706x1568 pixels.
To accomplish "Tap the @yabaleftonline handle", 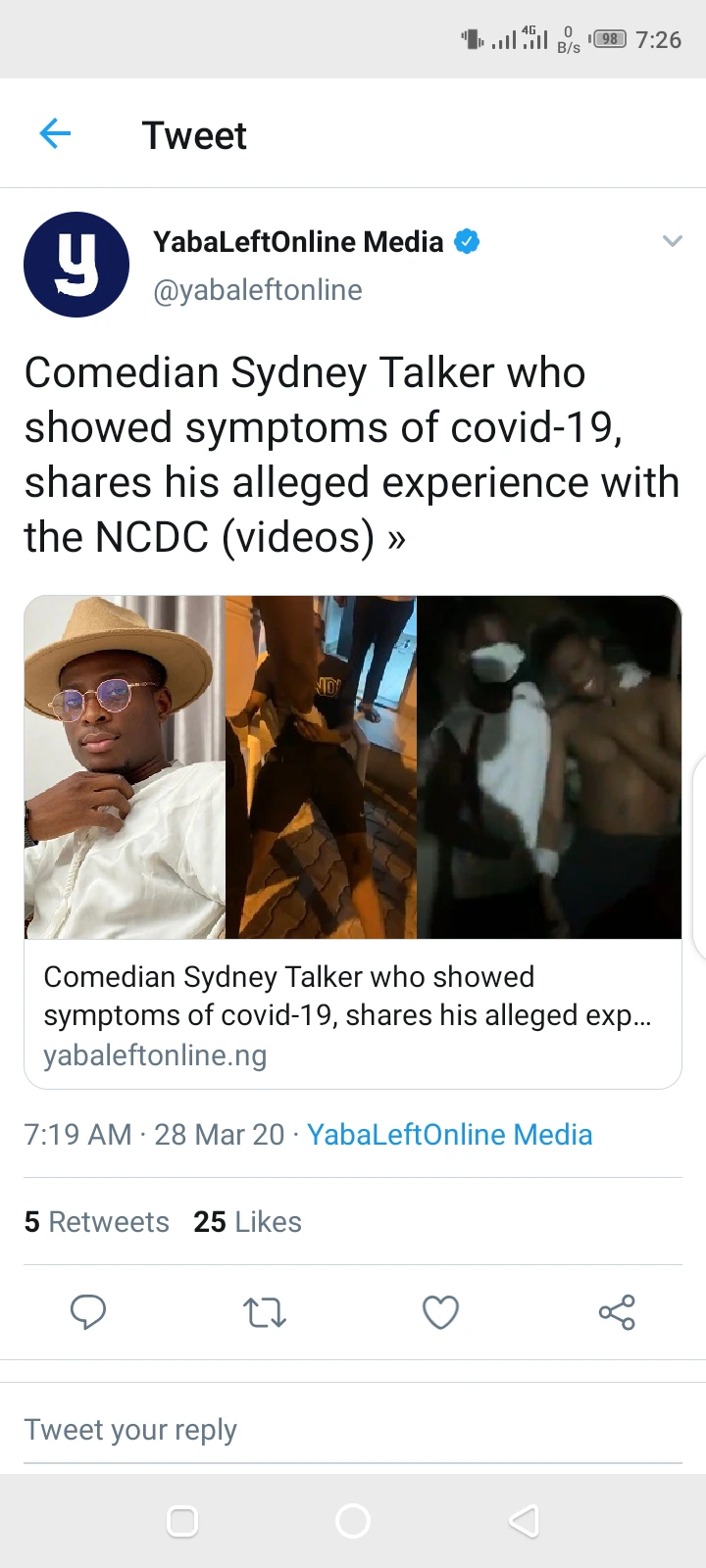I will click(x=258, y=290).
